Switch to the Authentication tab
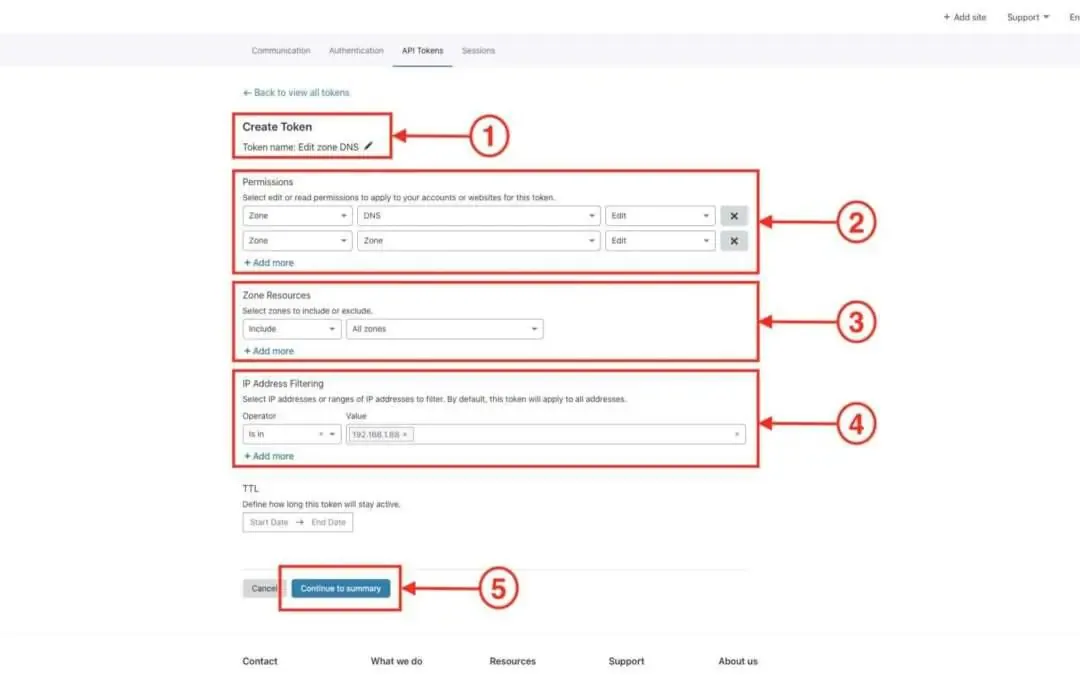Image resolution: width=1080 pixels, height=675 pixels. 356,50
